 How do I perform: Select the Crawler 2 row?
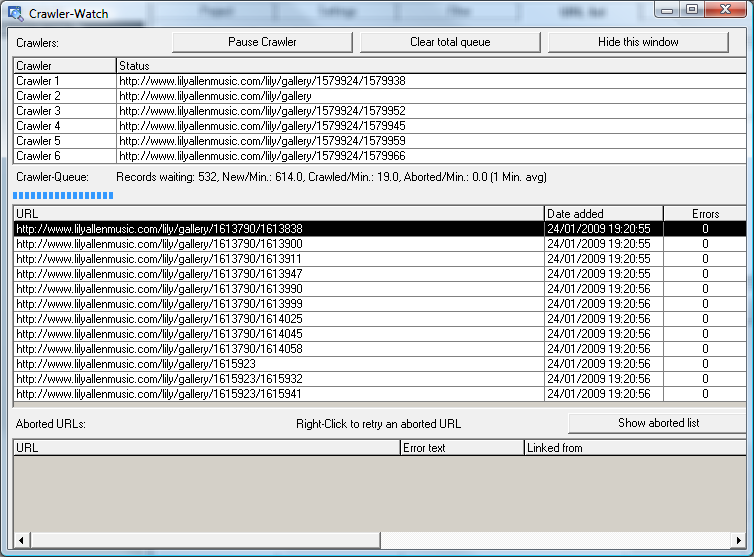pos(380,96)
